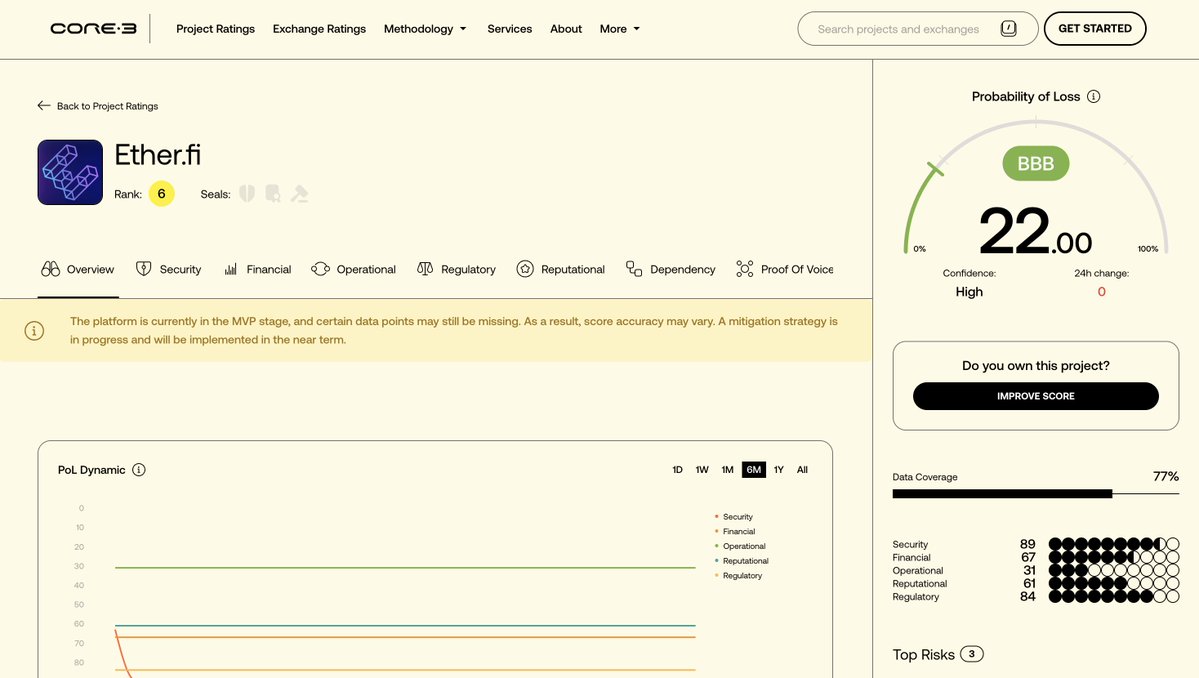Click the Top Risks count badge
This screenshot has height=678, width=1199.
pyautogui.click(x=972, y=654)
